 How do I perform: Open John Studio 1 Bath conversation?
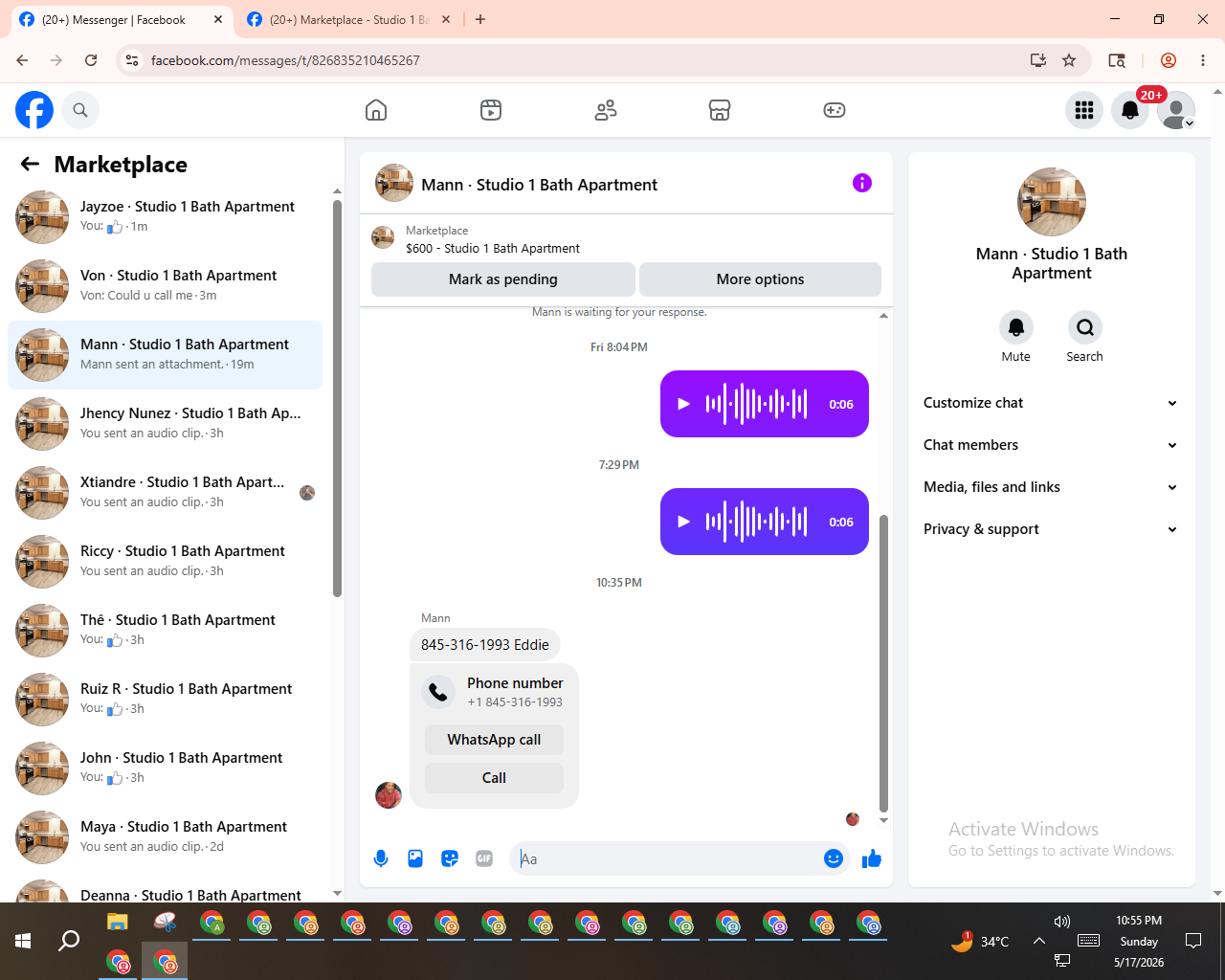coord(165,768)
